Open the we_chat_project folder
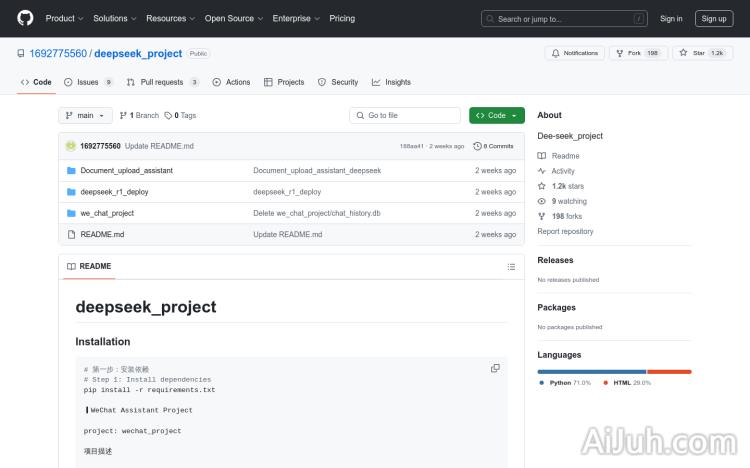 107,213
